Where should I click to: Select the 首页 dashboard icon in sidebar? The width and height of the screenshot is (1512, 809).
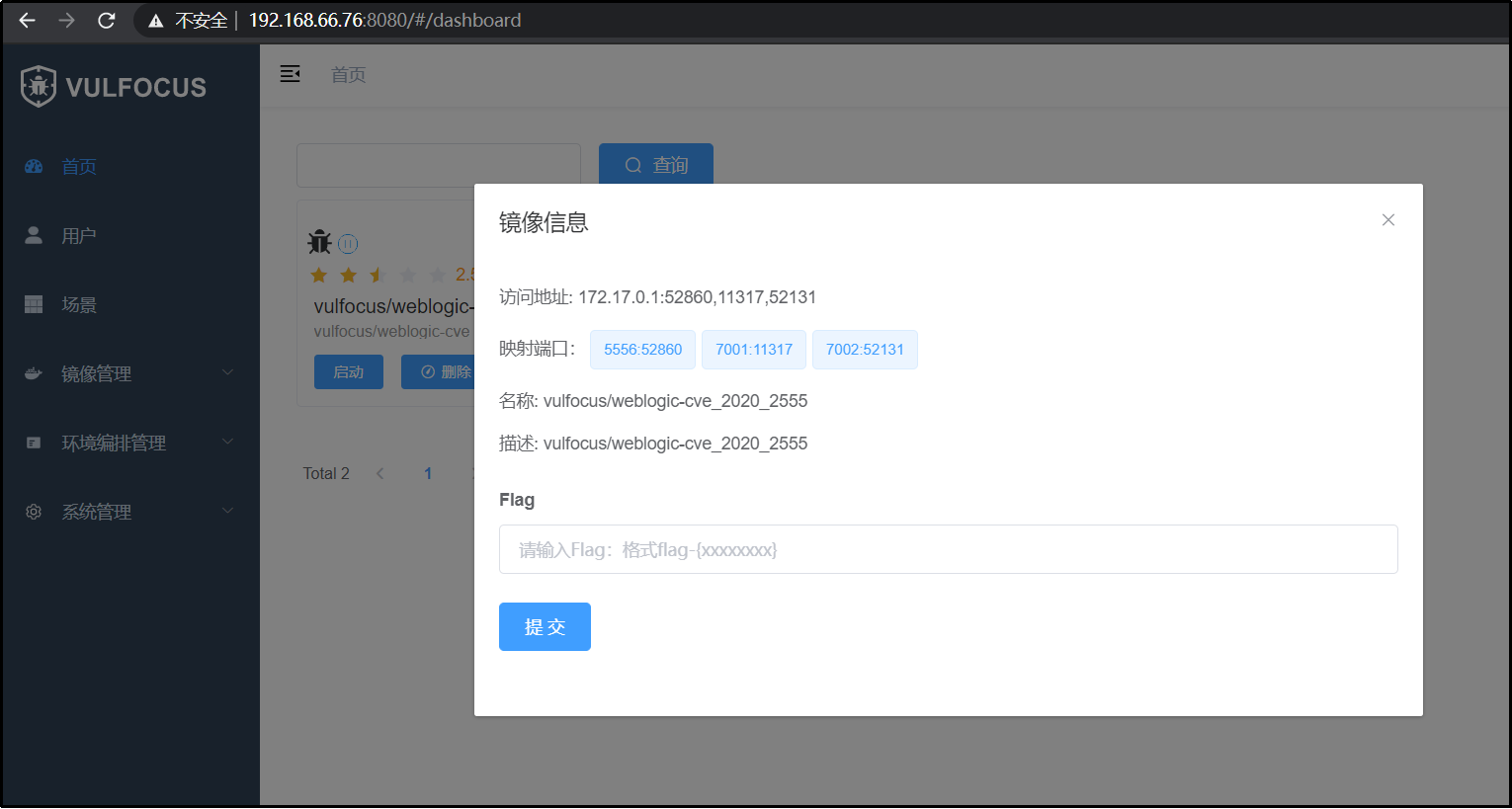pyautogui.click(x=33, y=166)
